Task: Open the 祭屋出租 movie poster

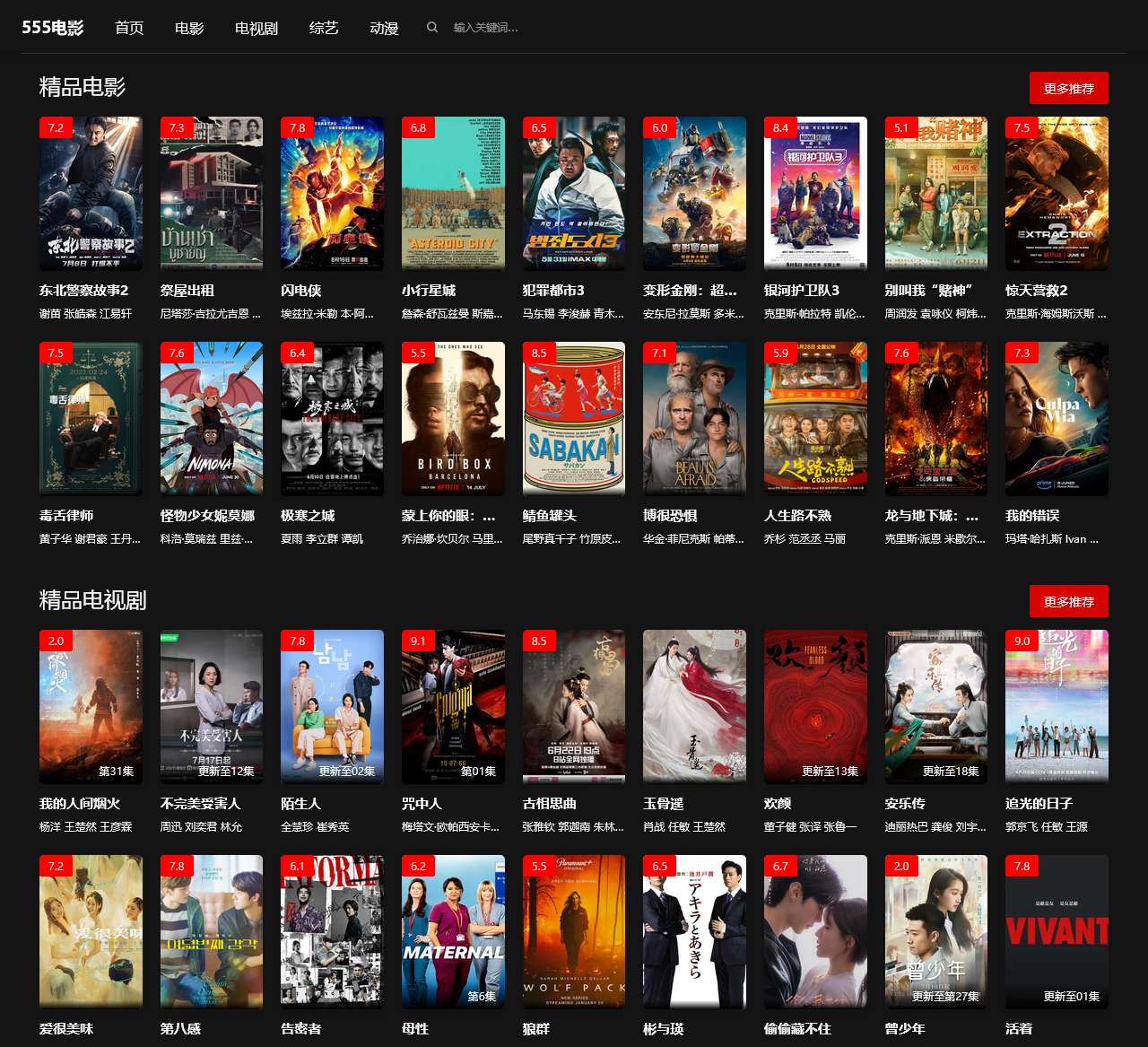Action: point(212,194)
